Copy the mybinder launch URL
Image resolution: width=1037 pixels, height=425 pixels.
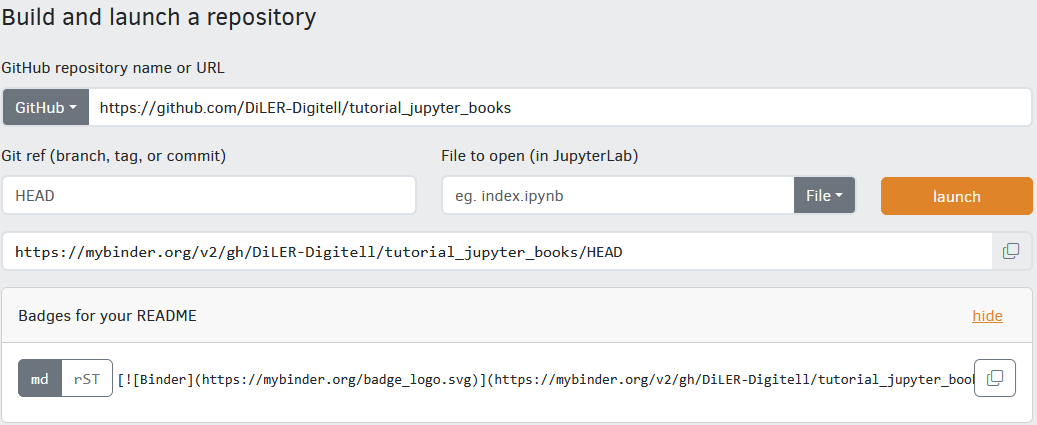coord(1011,251)
